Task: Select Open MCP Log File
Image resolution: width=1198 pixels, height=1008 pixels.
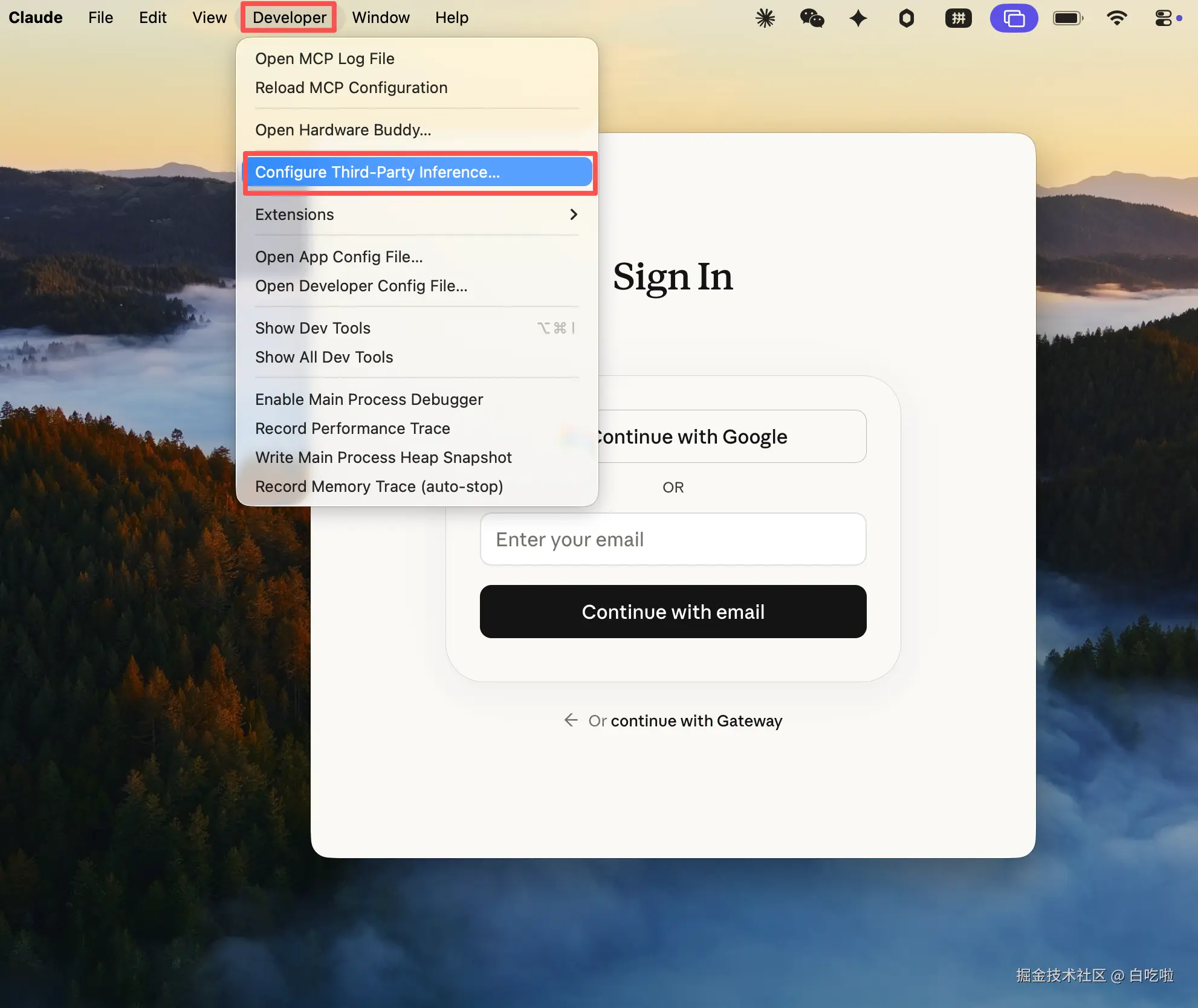Action: (x=417, y=59)
